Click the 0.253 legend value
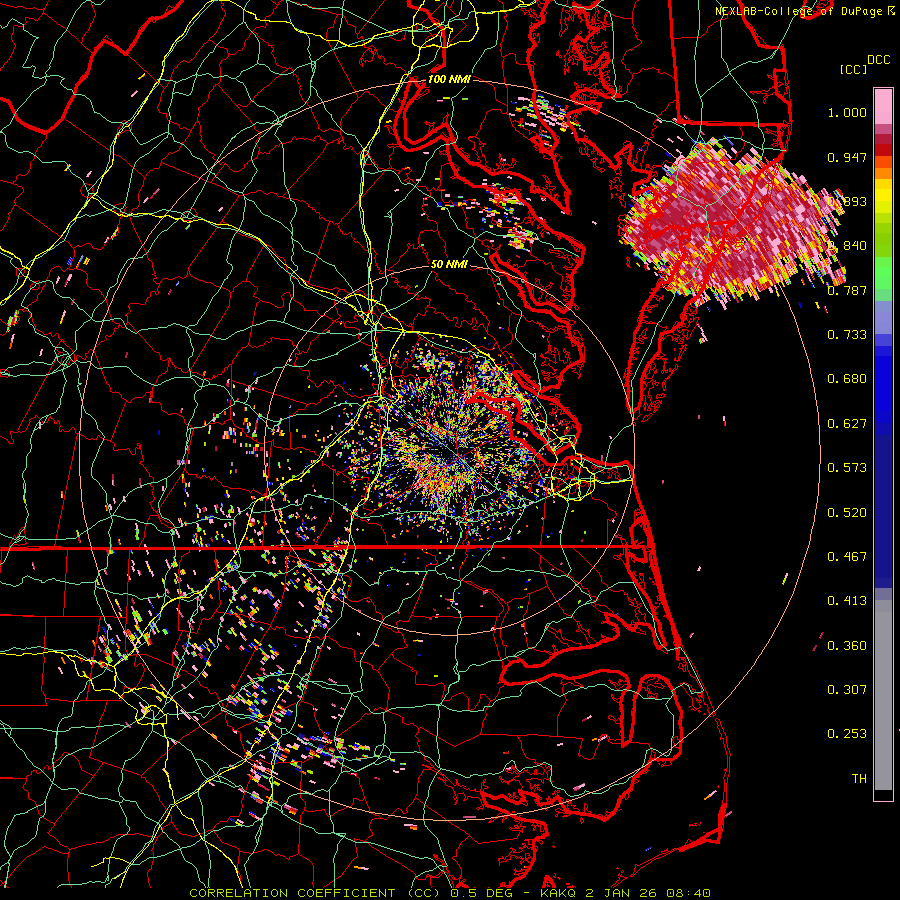The width and height of the screenshot is (900, 900). 847,734
